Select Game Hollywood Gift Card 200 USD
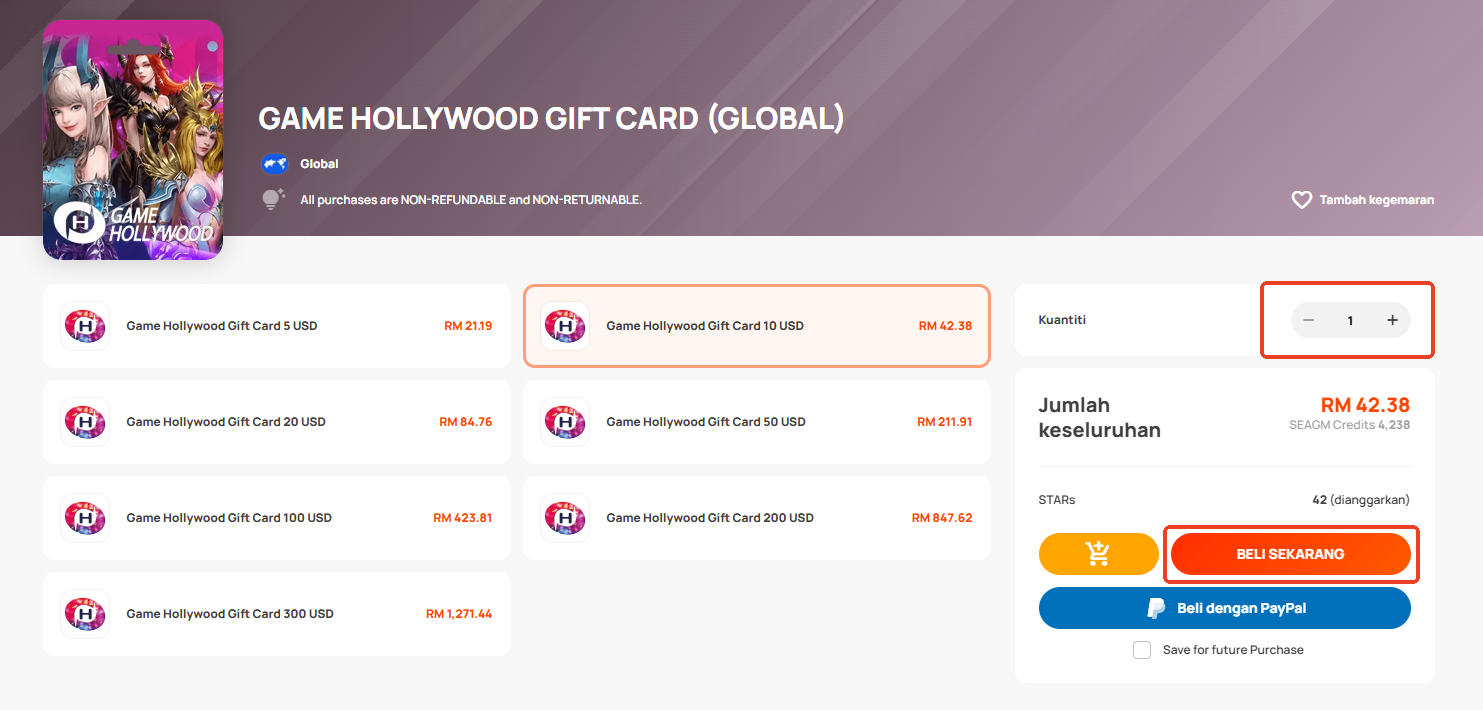 757,518
